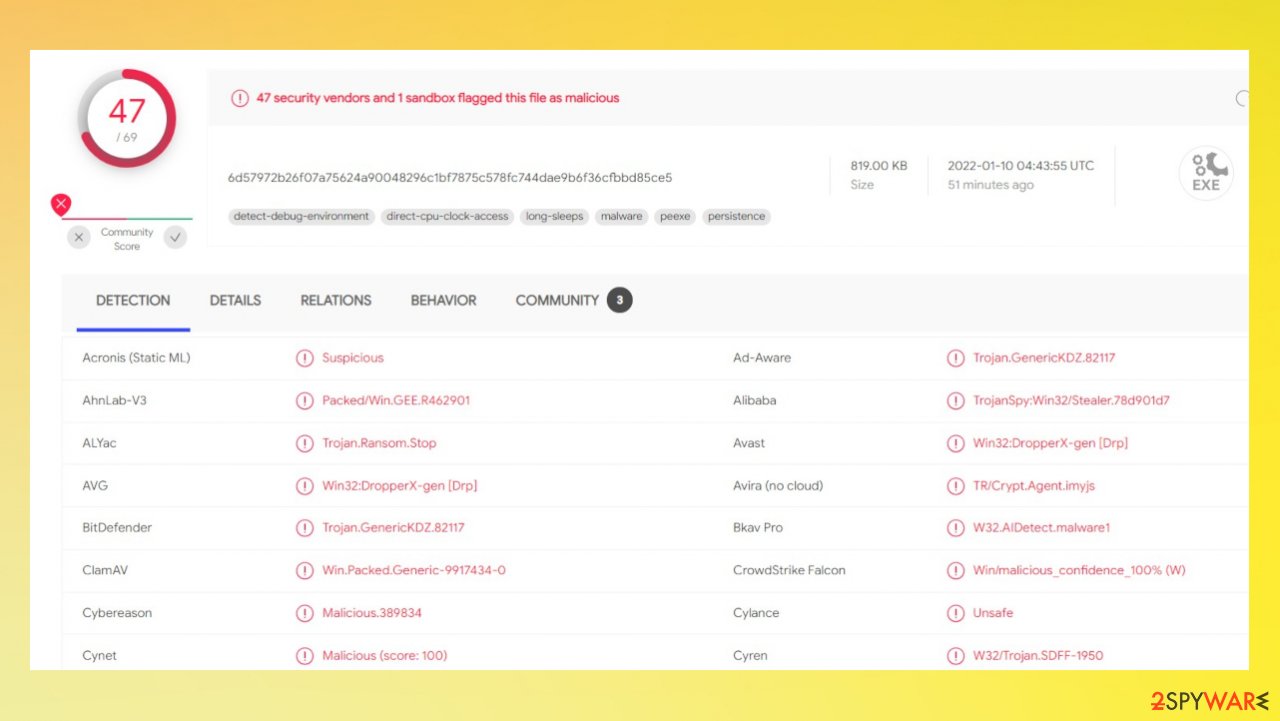The height and width of the screenshot is (721, 1280).
Task: Select the file SHA-256 hash text
Action: (450, 178)
